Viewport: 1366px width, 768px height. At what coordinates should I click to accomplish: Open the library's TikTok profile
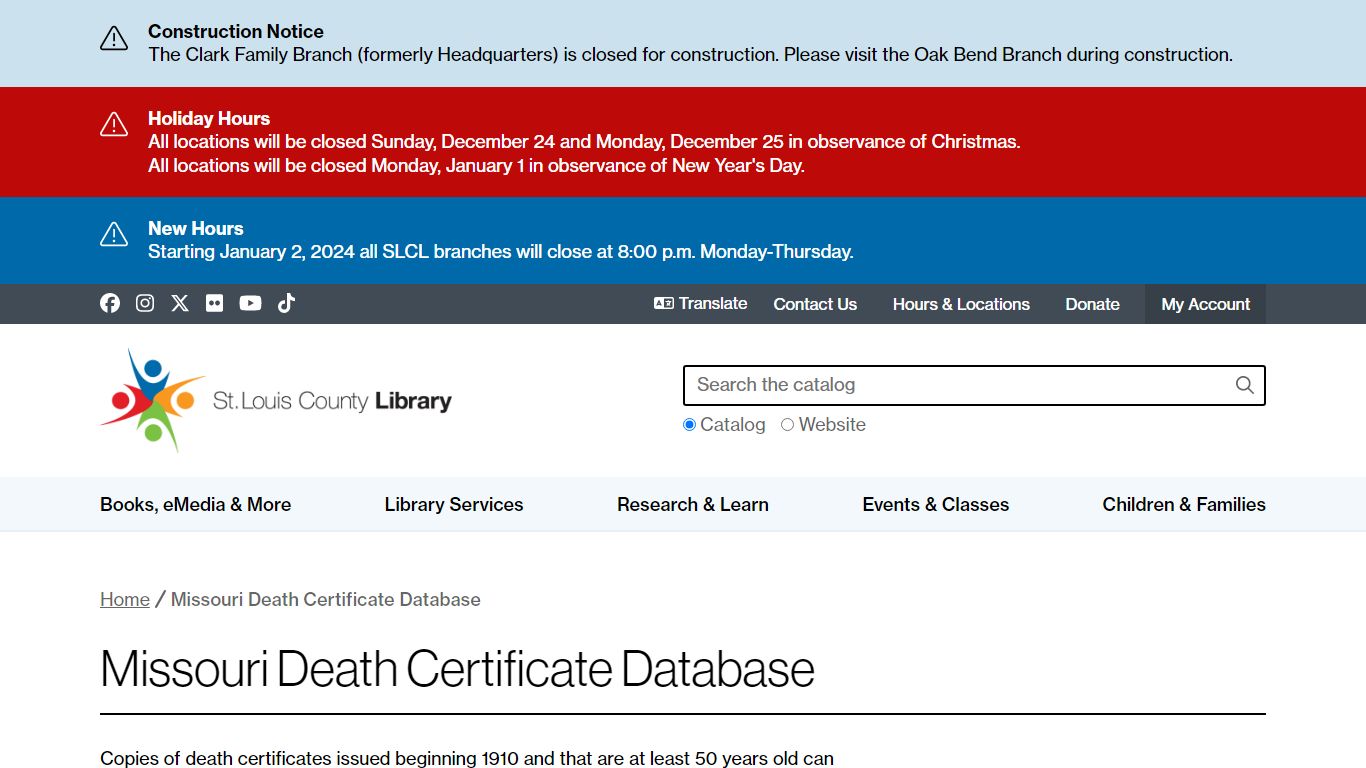pyautogui.click(x=286, y=303)
